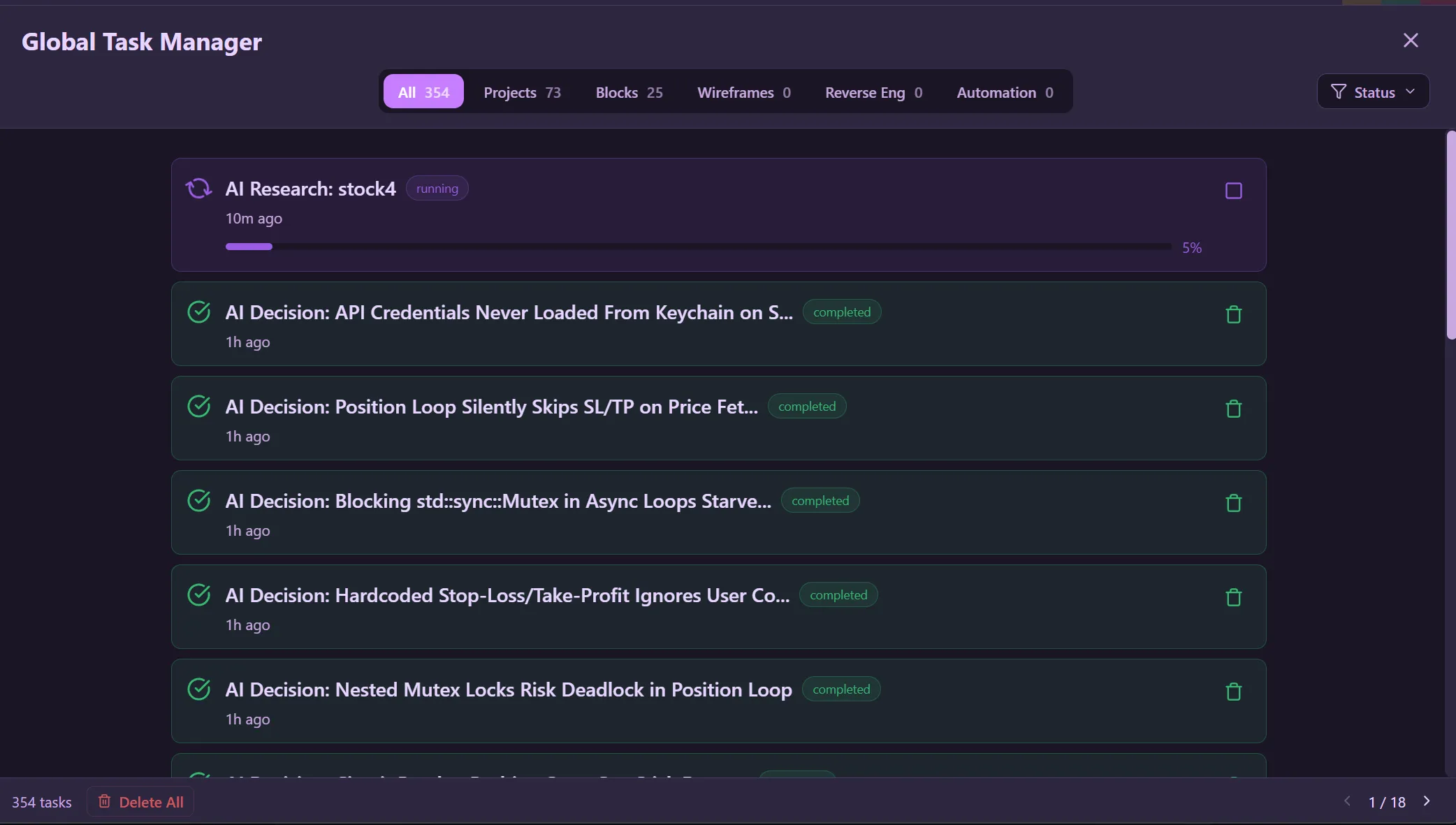Go to the previous page of tasks
1456x825 pixels.
point(1347,801)
